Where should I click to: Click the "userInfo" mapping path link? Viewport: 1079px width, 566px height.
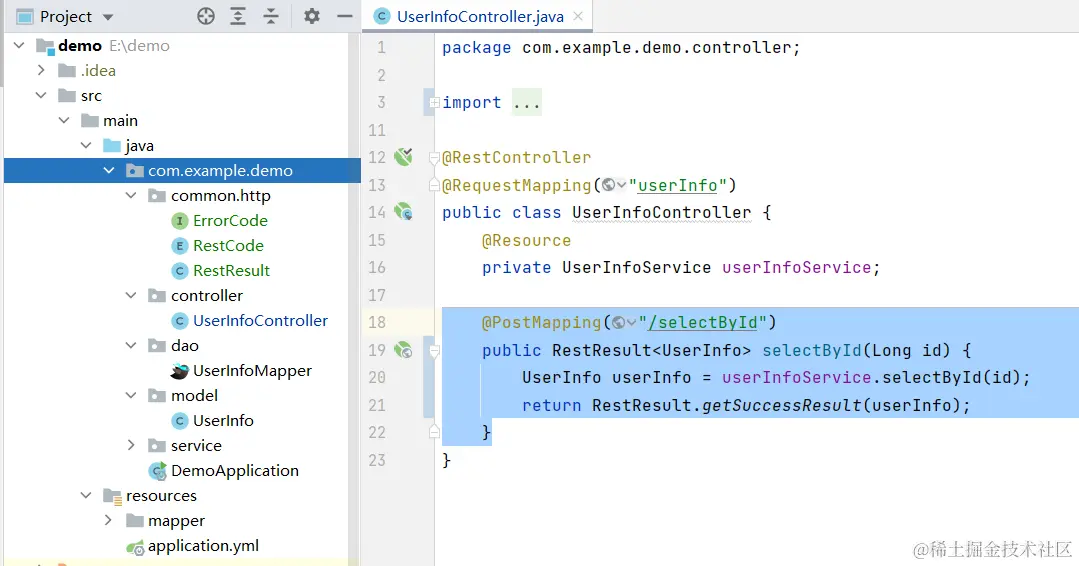(678, 186)
